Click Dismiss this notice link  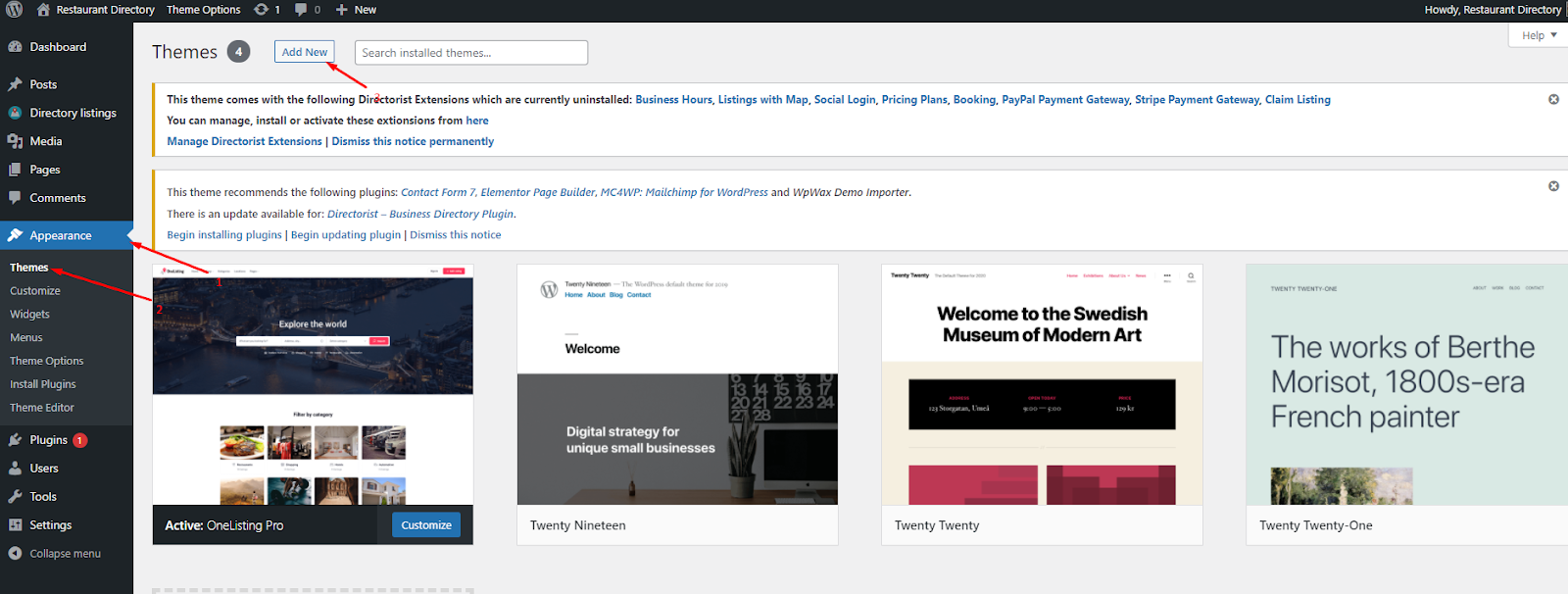pyautogui.click(x=456, y=235)
